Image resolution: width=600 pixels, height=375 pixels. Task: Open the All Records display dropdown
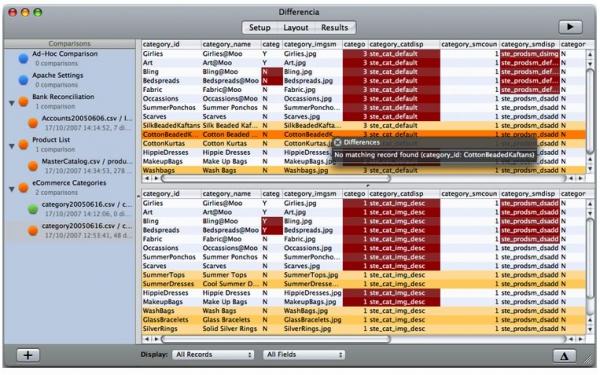pos(213,355)
